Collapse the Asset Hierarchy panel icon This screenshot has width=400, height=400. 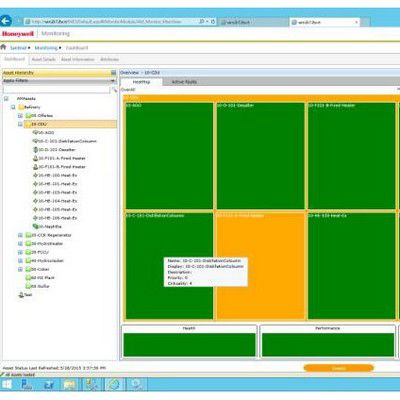tap(113, 73)
